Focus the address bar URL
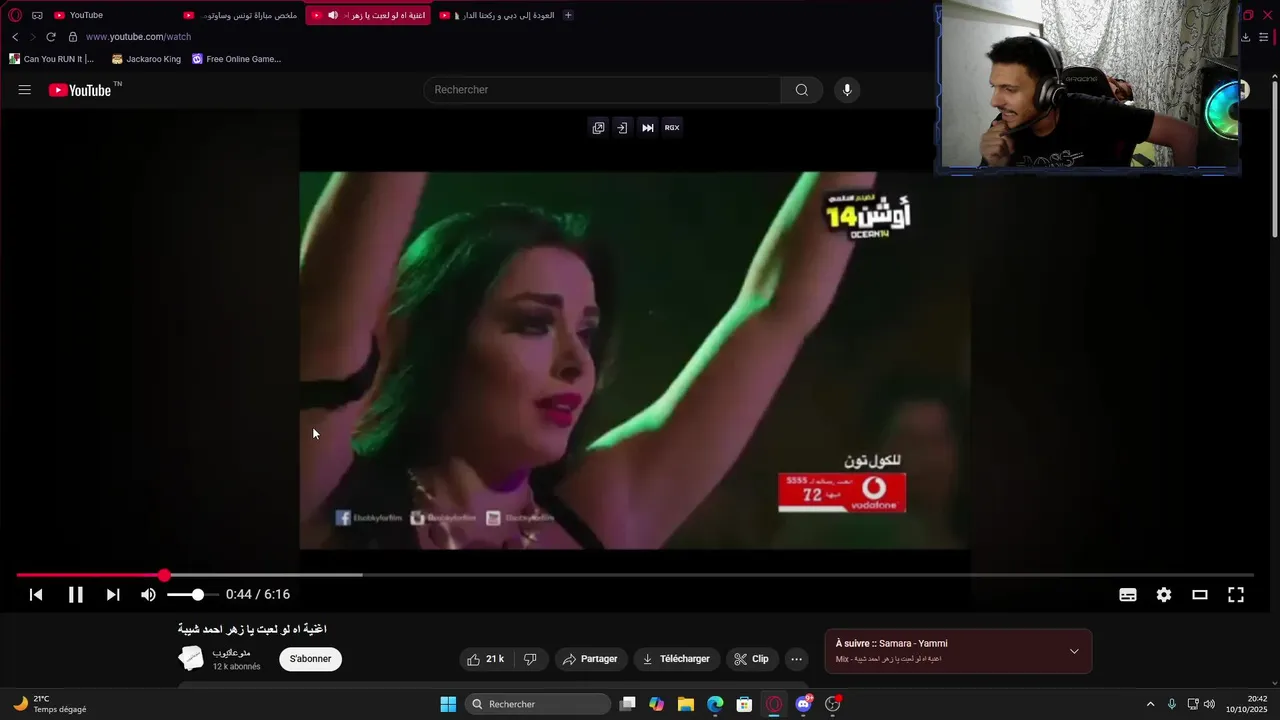 click(138, 37)
